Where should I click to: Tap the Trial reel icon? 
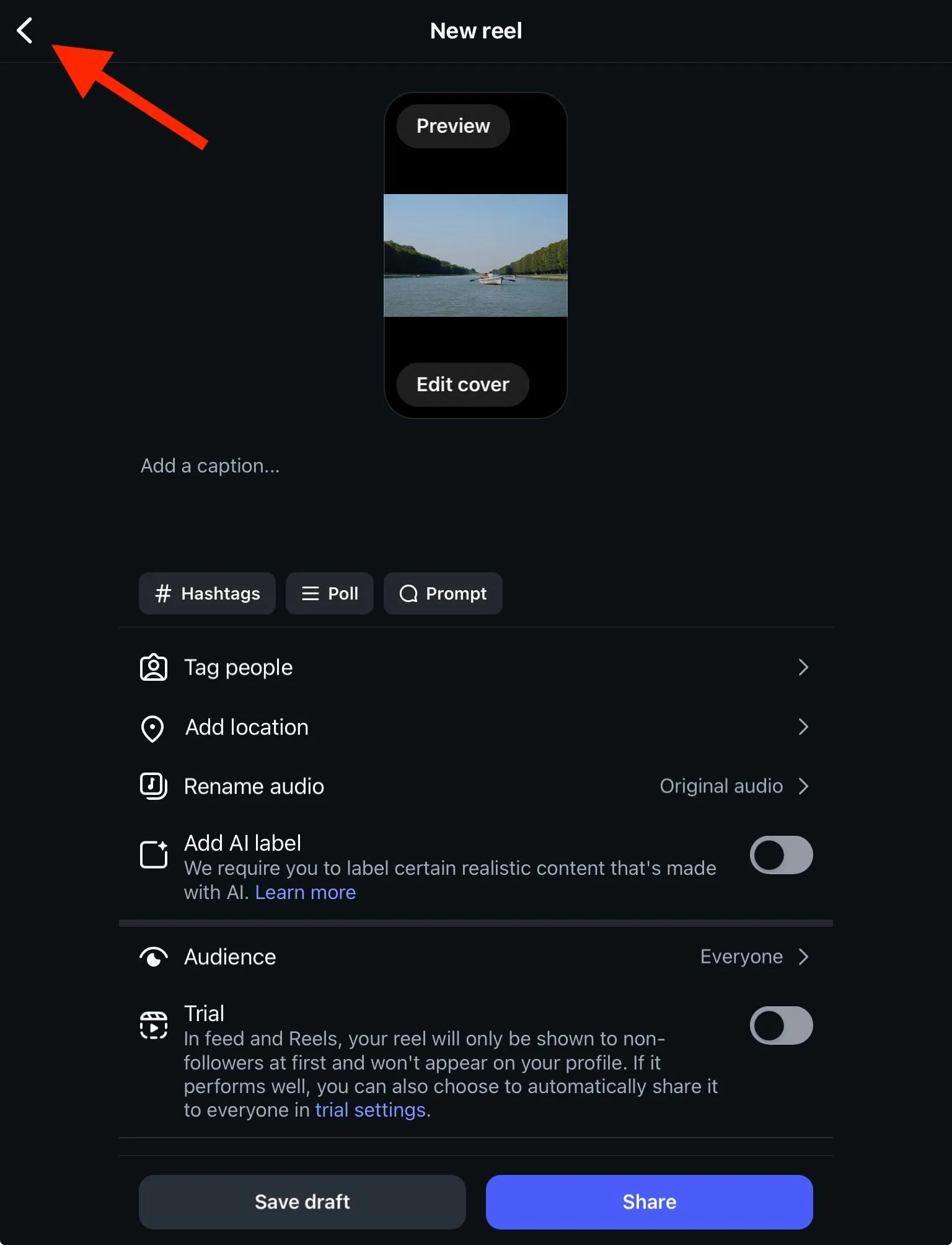pyautogui.click(x=153, y=1025)
